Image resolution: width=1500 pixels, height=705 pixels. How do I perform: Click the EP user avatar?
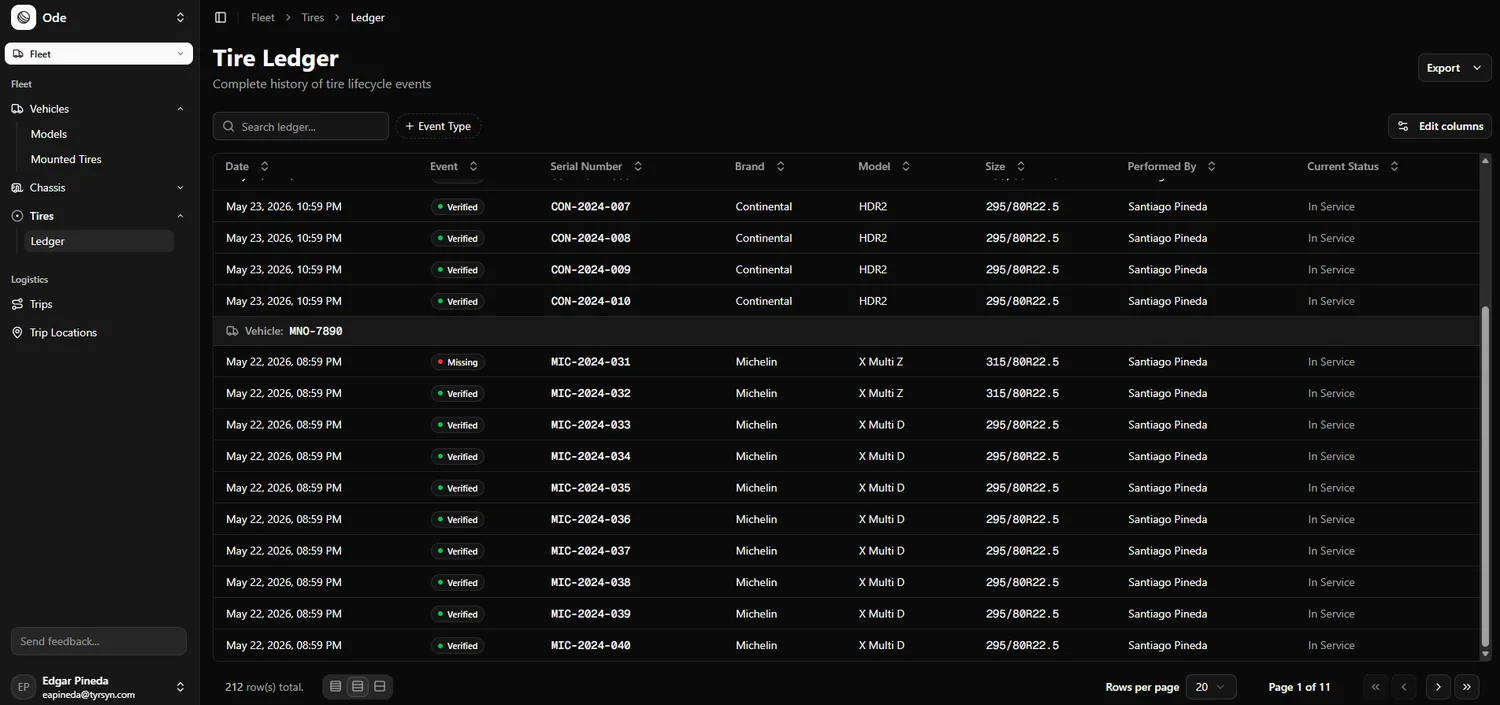click(x=24, y=687)
